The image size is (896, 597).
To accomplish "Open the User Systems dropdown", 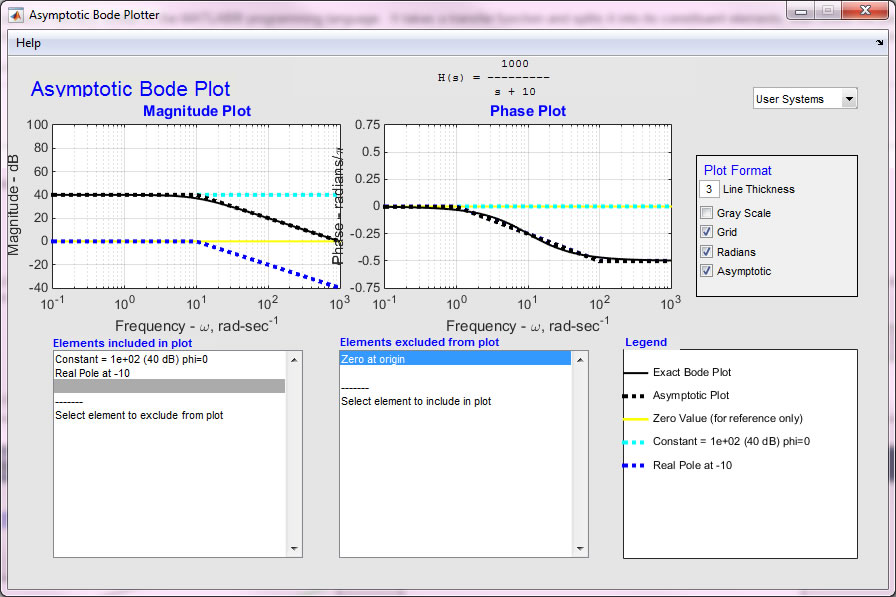I will (x=805, y=98).
